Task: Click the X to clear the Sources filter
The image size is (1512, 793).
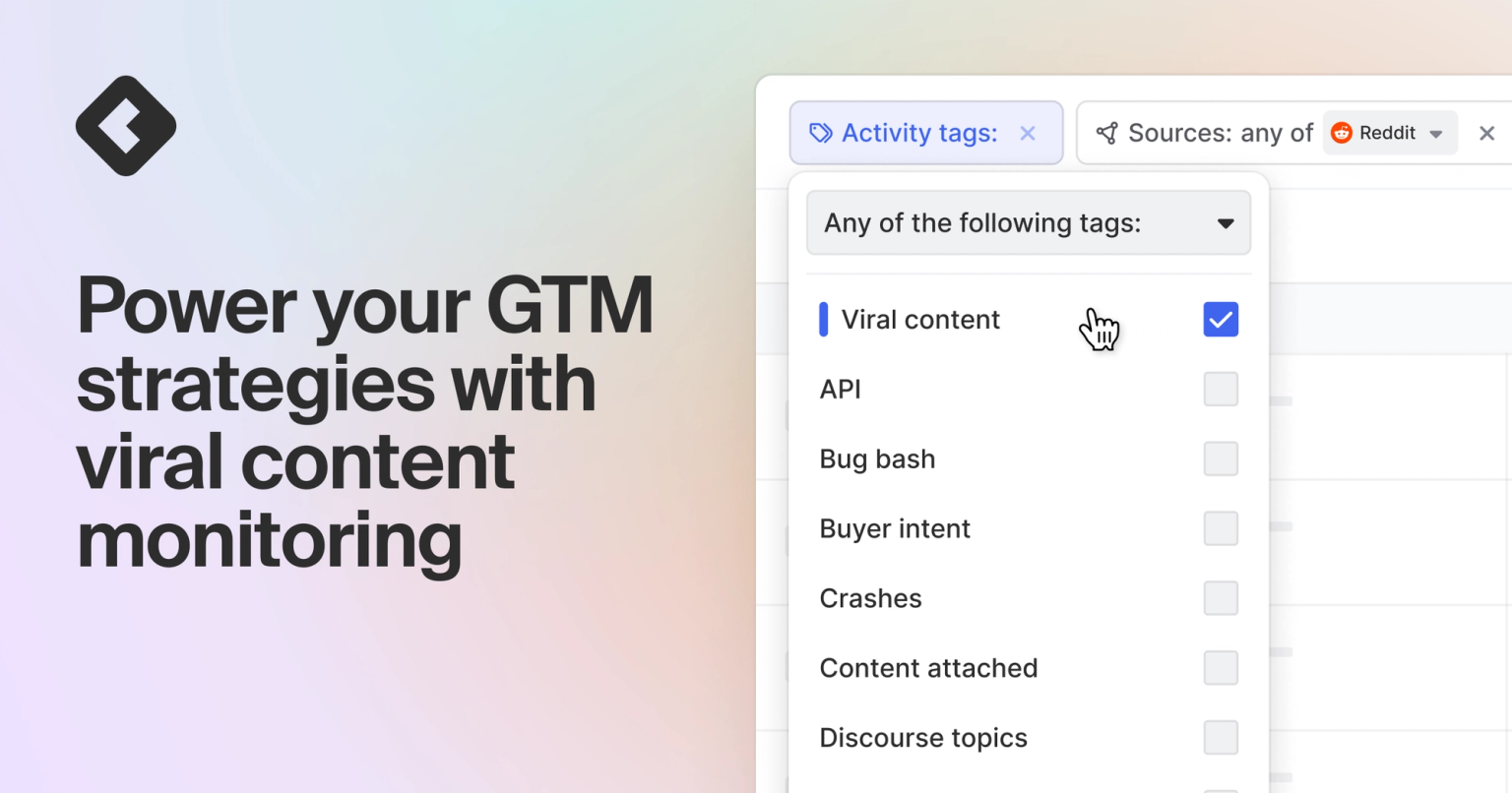Action: tap(1486, 133)
